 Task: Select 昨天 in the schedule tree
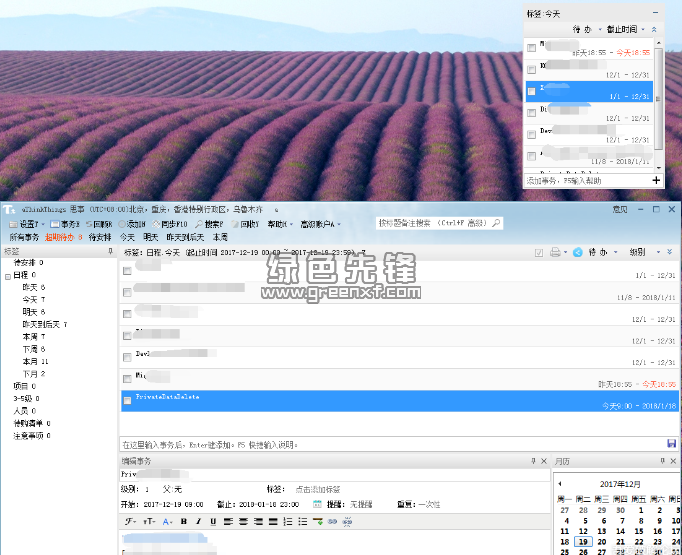(x=33, y=287)
